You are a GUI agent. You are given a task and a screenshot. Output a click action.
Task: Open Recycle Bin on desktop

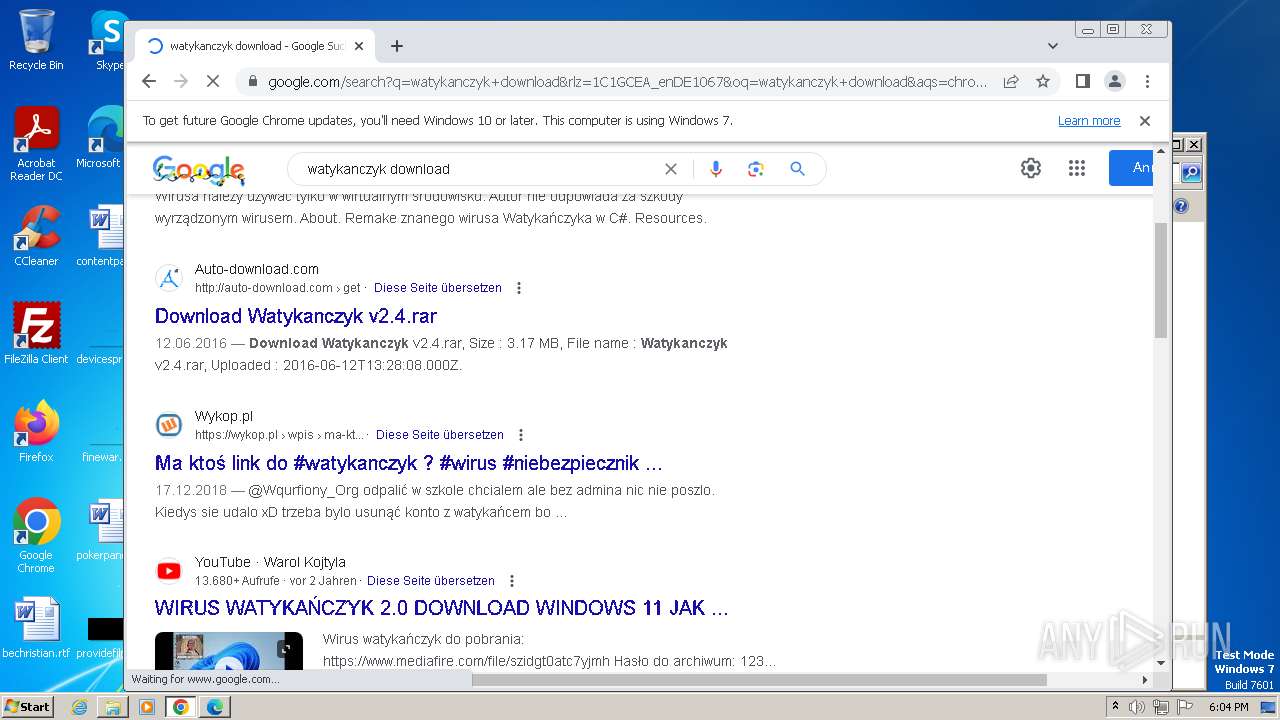36,40
